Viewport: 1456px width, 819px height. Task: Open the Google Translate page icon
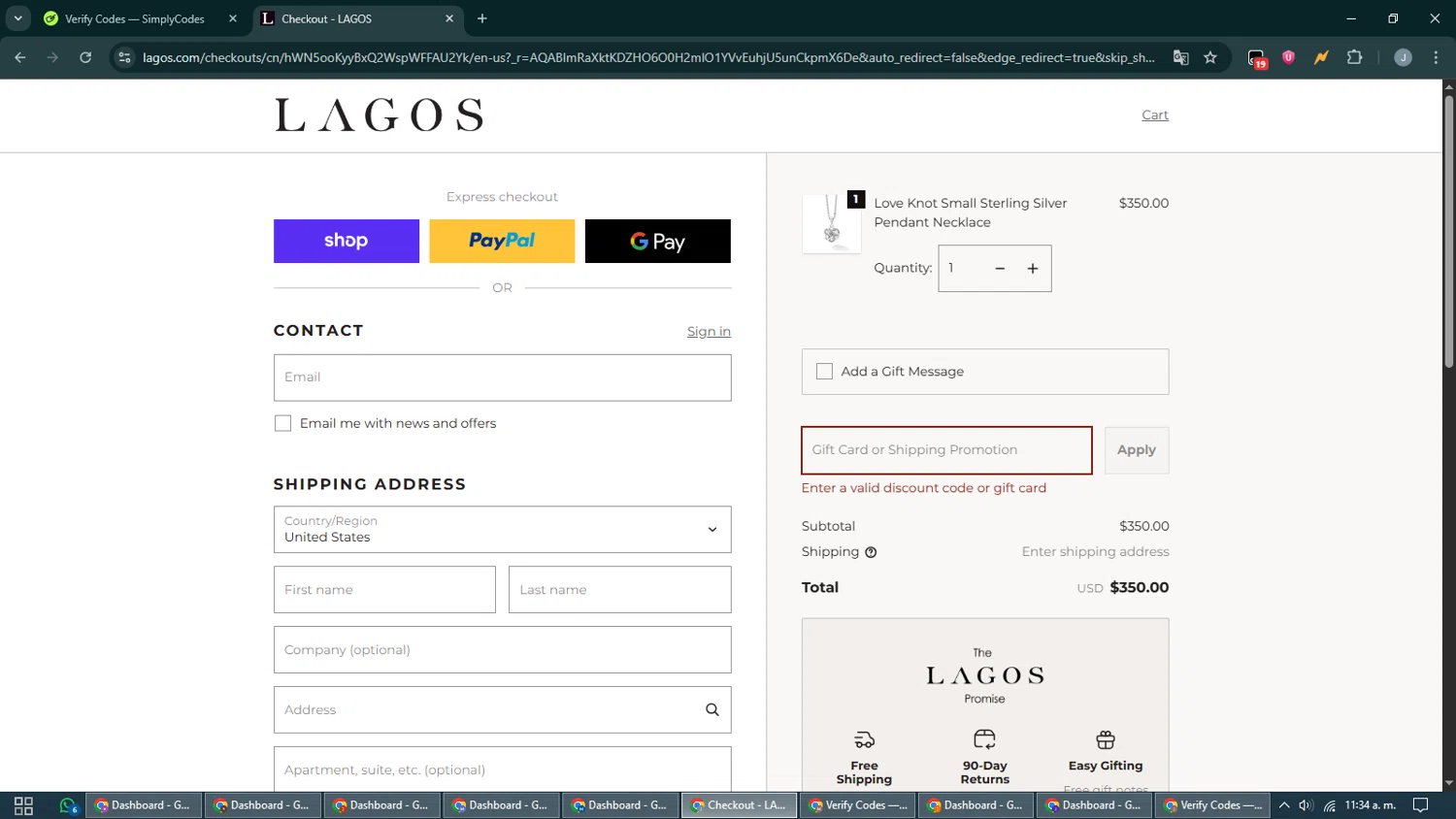pyautogui.click(x=1180, y=57)
